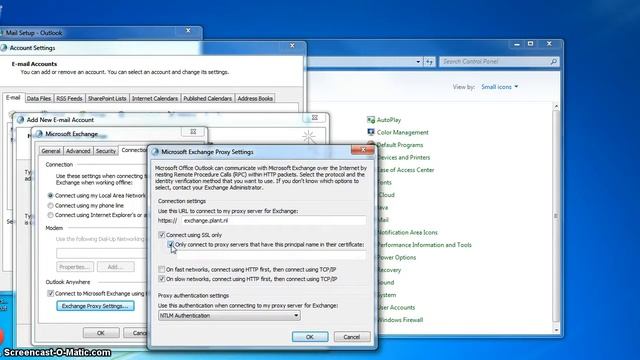This screenshot has width=640, height=360.
Task: Open the NTLM Authentication dropdown
Action: point(229,316)
